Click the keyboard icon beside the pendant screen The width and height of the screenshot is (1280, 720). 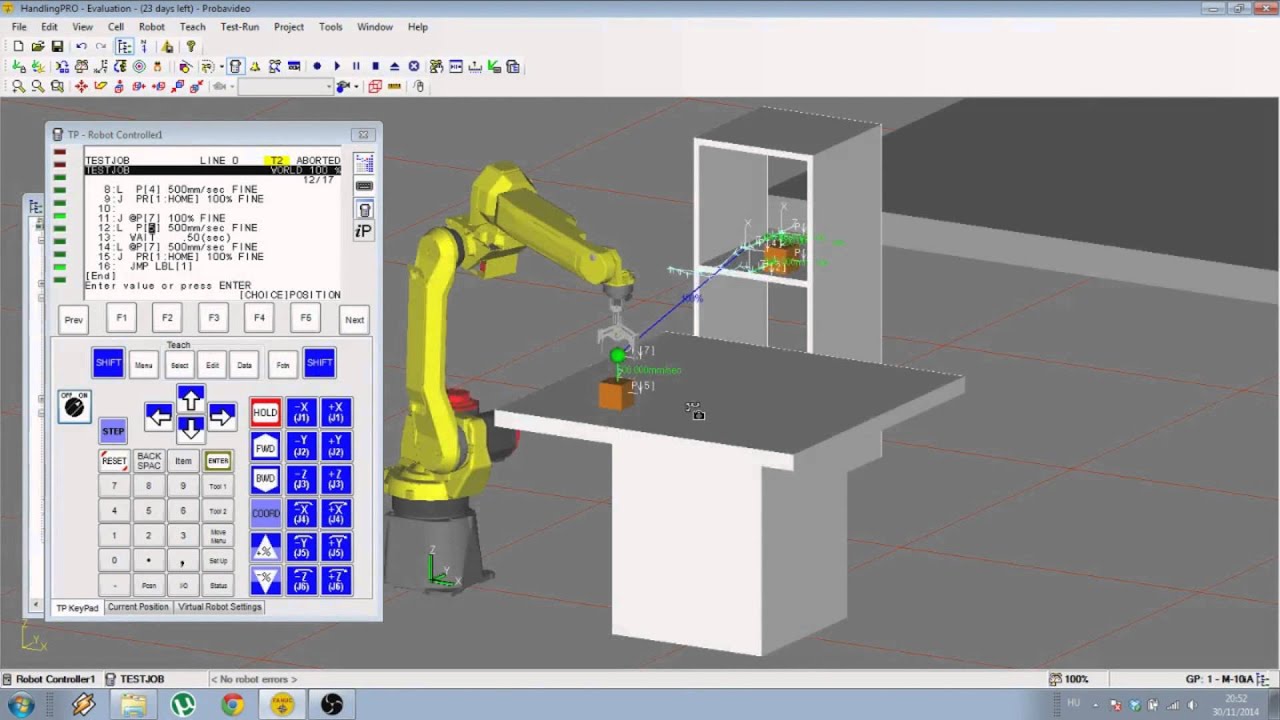[x=364, y=186]
